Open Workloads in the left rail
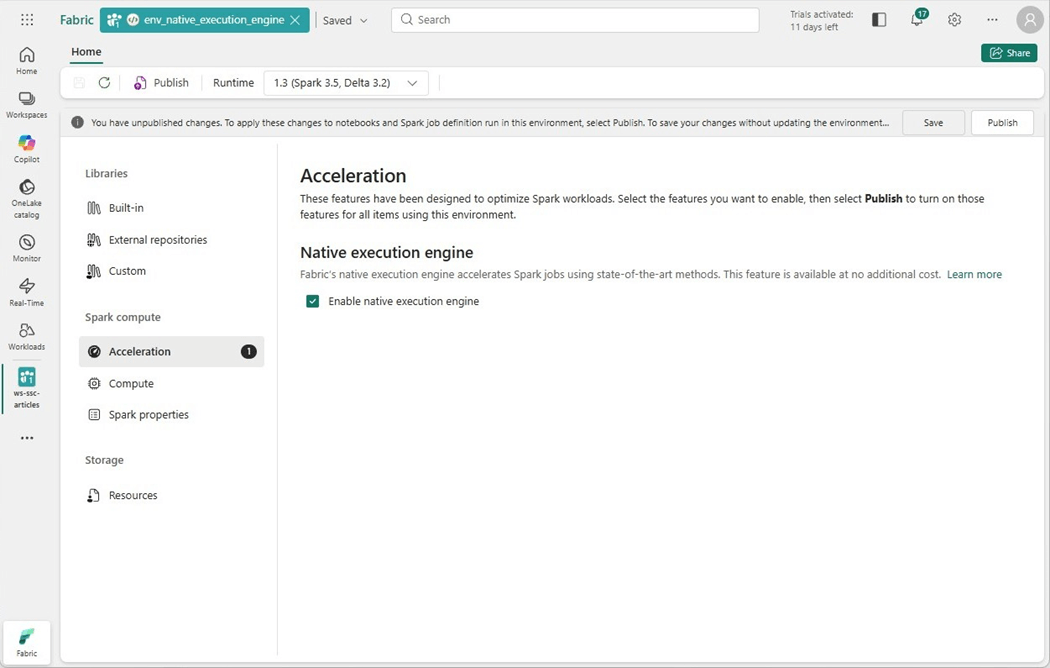The image size is (1050, 668). pos(27,337)
